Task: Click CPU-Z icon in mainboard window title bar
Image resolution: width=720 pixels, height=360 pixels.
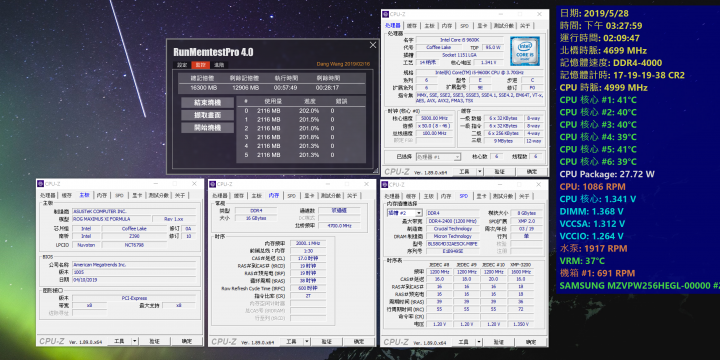Action: 40,184
